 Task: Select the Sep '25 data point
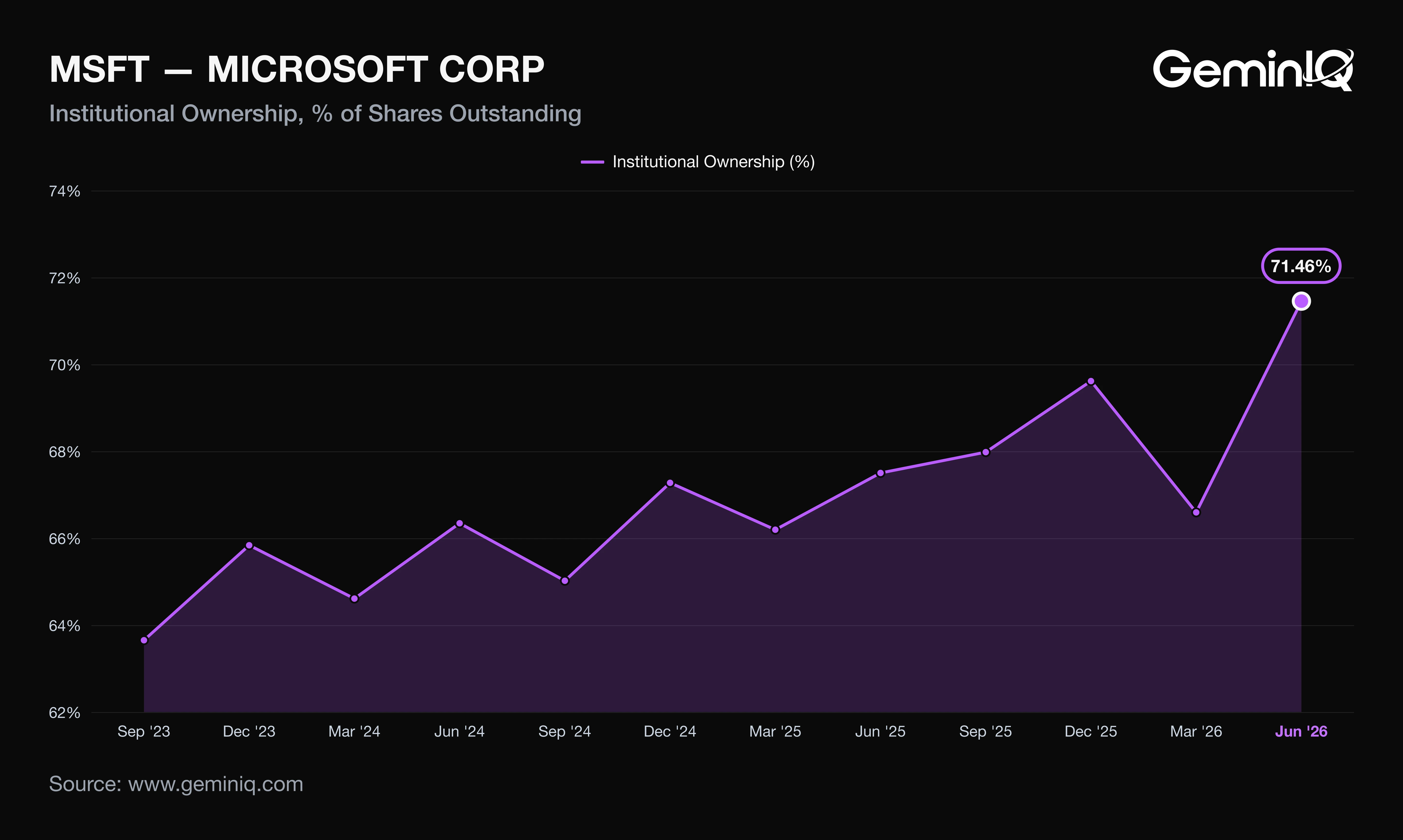tap(986, 452)
